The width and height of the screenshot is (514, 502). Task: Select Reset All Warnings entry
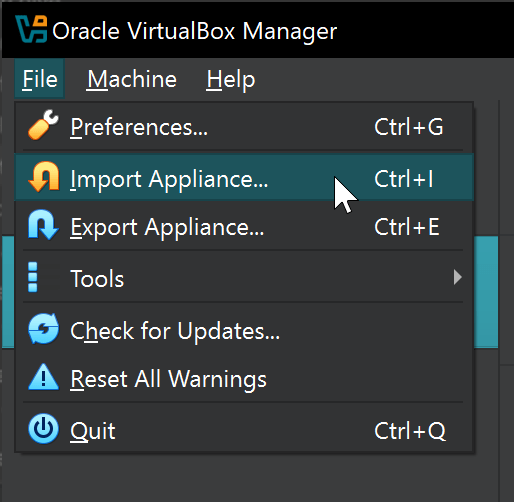(244, 379)
